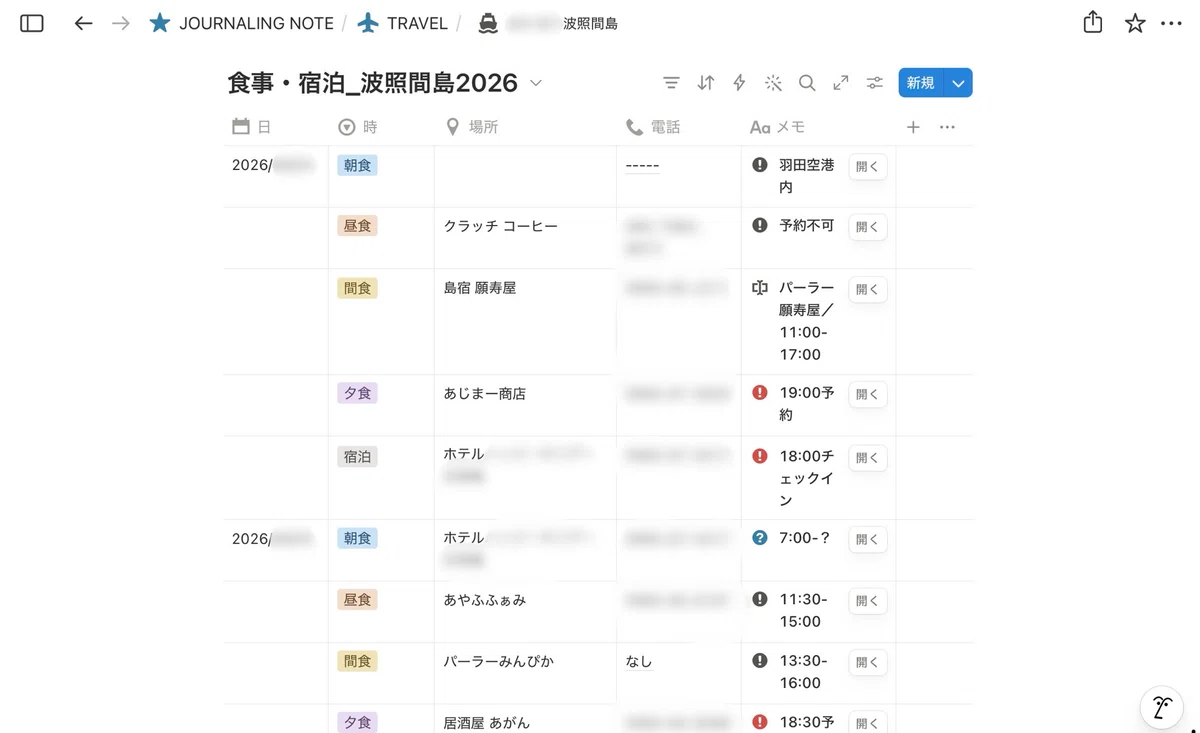Screen dimensions: 1200x733
Task: Select the 夕食 tag for あじまー商店
Action: 357,393
